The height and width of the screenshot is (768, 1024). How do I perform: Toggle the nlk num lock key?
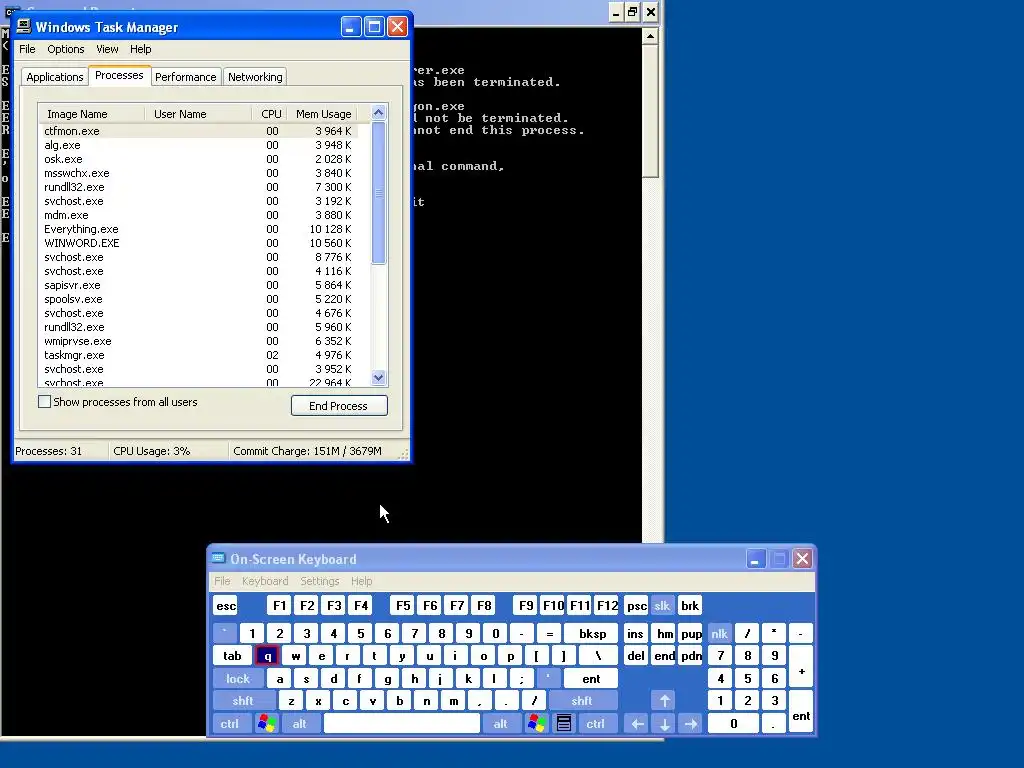[x=719, y=633]
